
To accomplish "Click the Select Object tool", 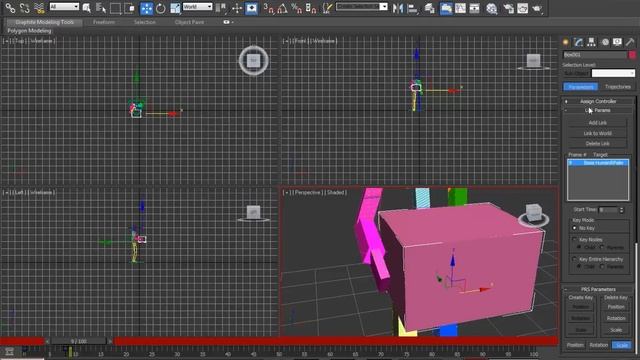I will (87, 8).
